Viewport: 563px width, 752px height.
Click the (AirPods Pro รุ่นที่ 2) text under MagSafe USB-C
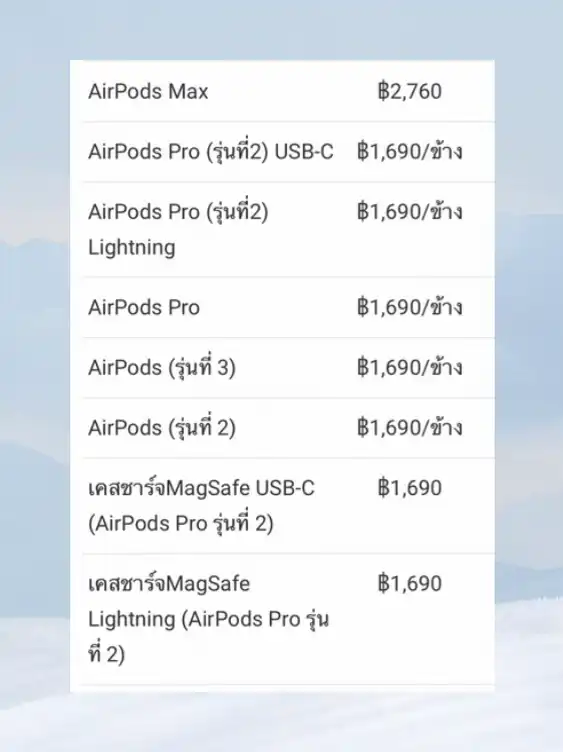click(181, 523)
